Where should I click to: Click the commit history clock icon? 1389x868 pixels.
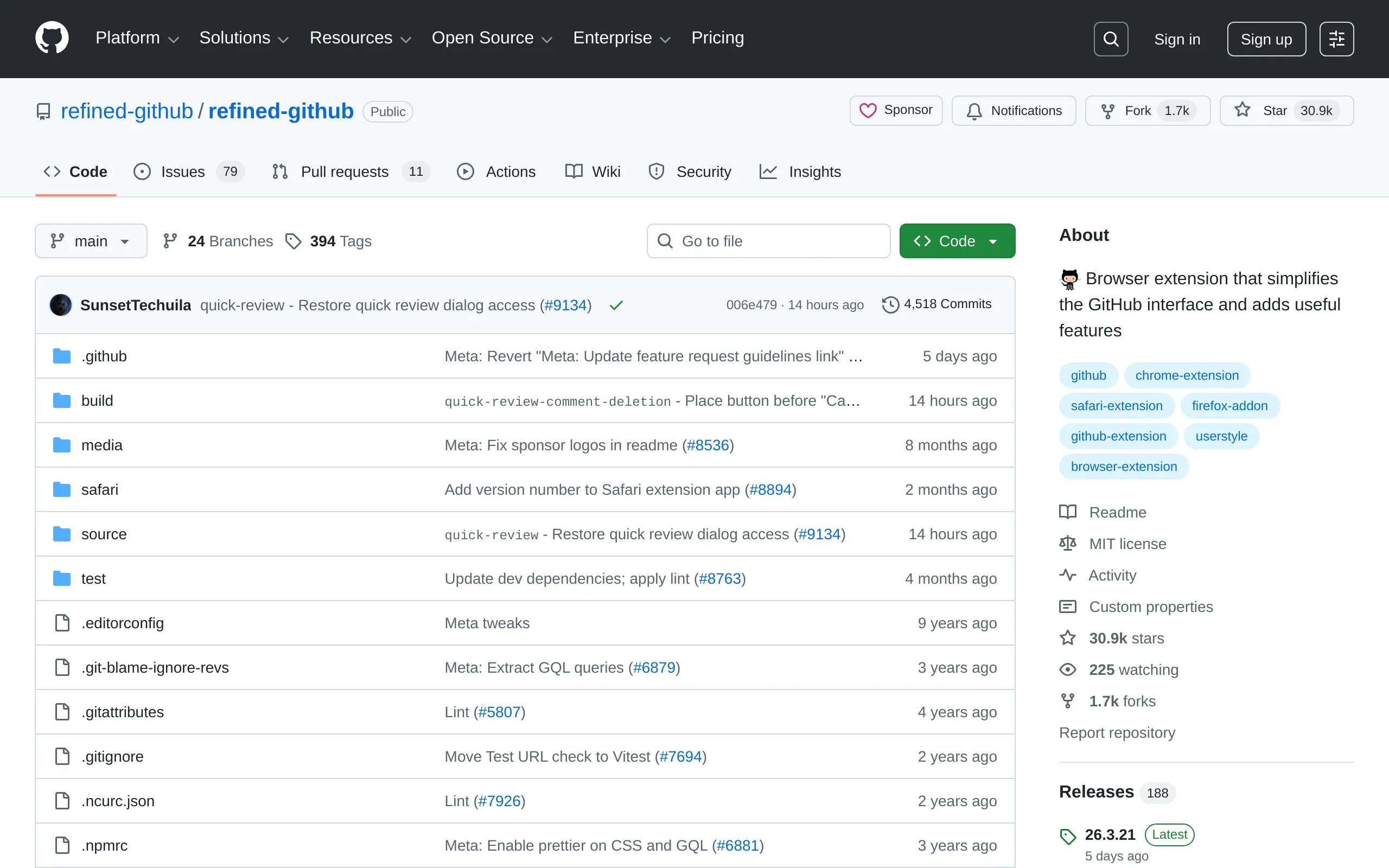coord(890,304)
